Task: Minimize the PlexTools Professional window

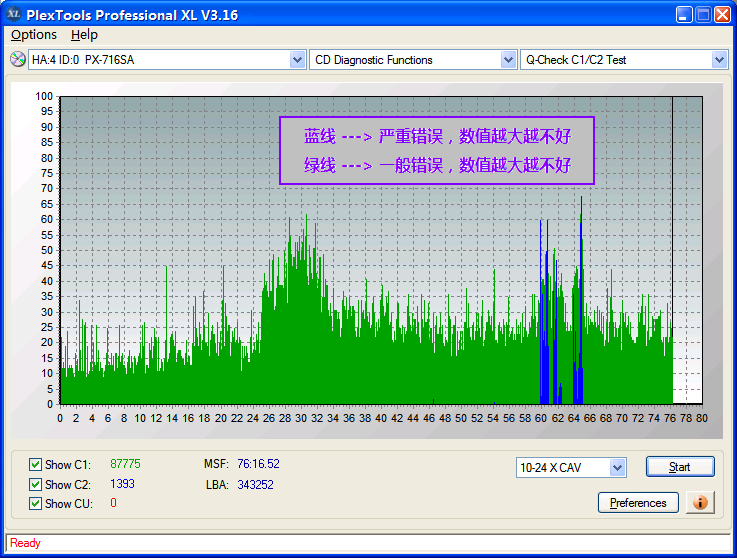Action: (683, 14)
